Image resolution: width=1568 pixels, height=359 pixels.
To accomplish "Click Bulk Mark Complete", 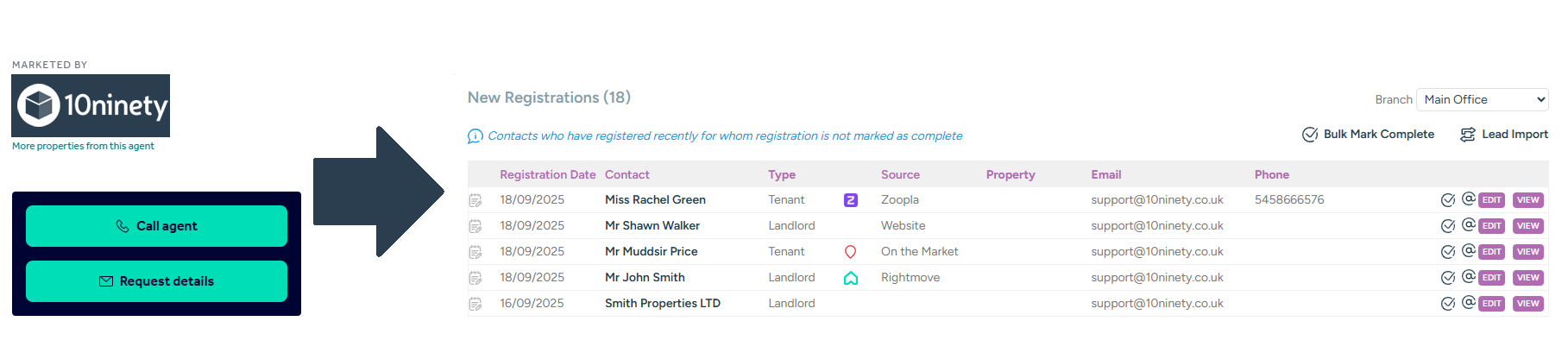I will point(1368,135).
